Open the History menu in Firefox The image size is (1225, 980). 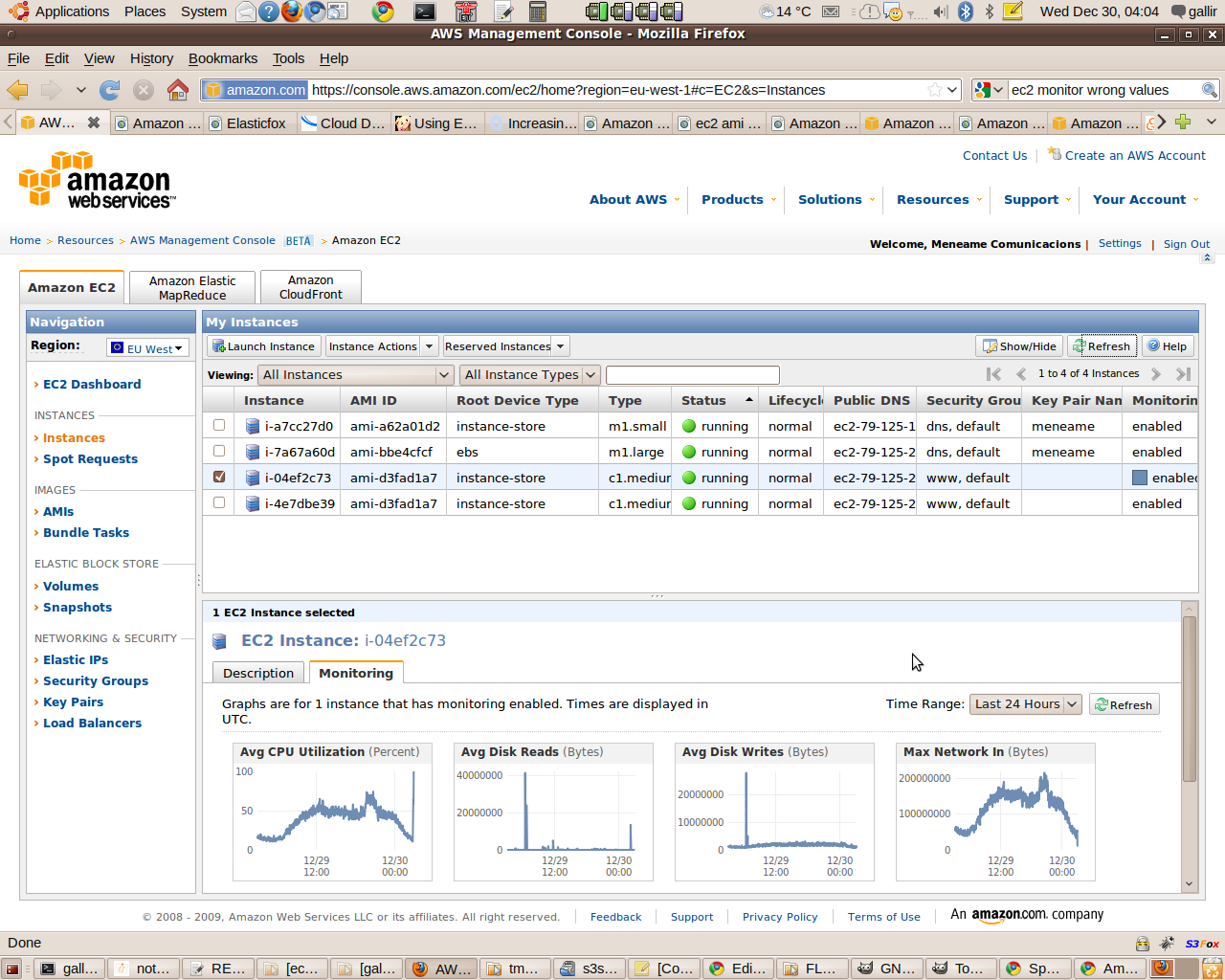(151, 58)
